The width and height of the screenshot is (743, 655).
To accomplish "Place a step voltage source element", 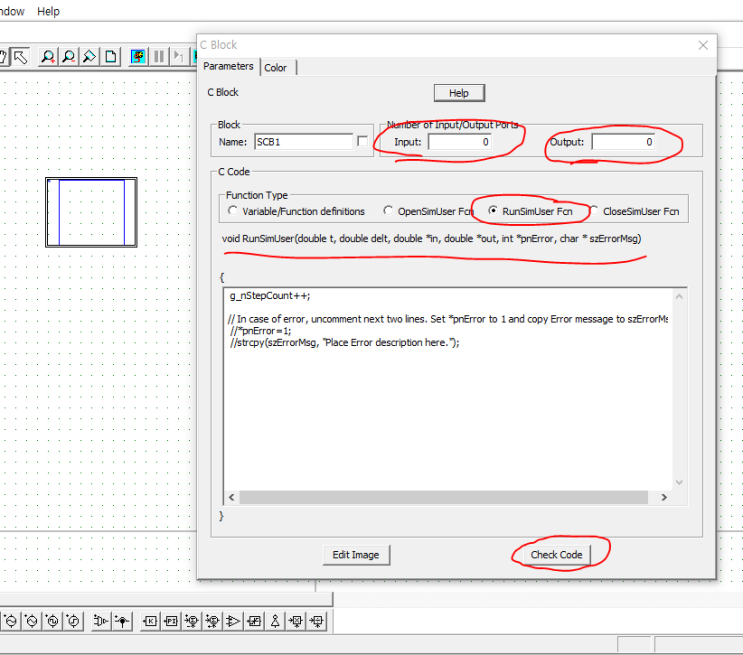I will [x=73, y=621].
